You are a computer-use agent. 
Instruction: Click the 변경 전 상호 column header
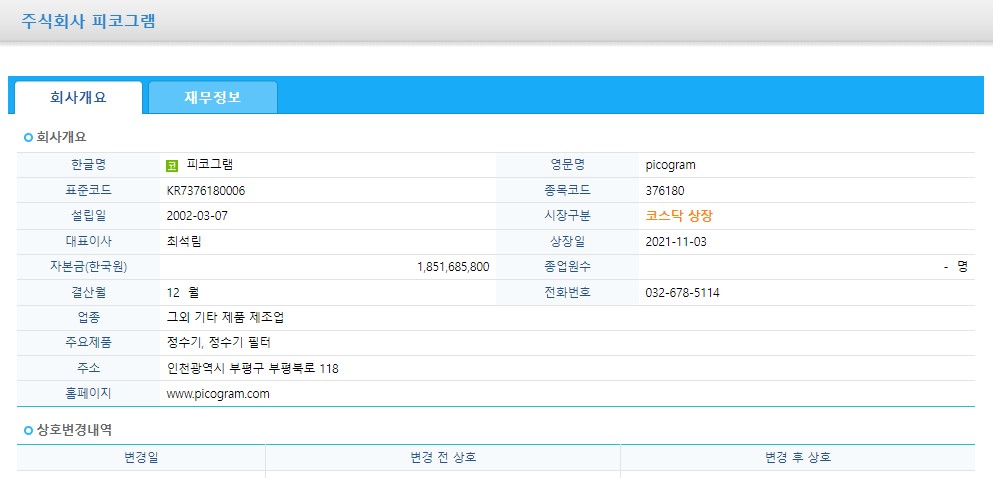[443, 457]
